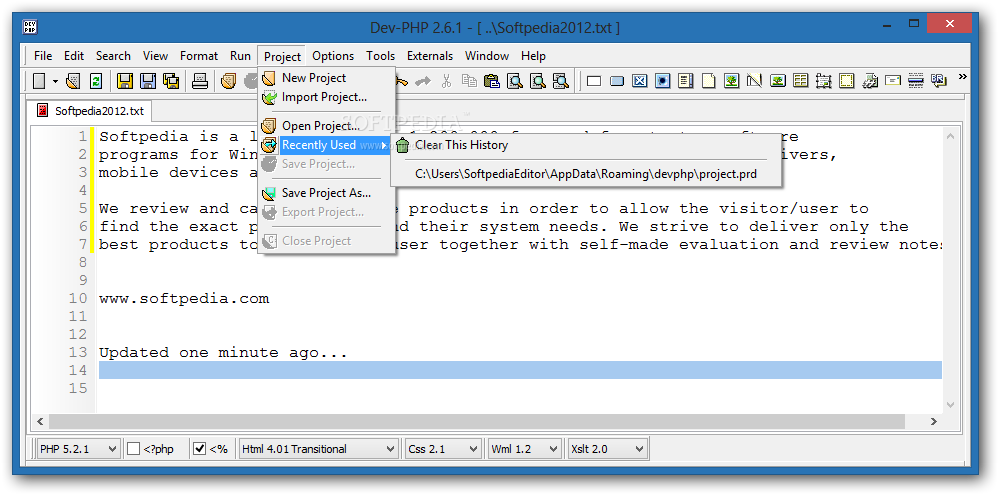Image resolution: width=999 pixels, height=495 pixels.
Task: Open the Css 2.1 dropdown
Action: pyautogui.click(x=443, y=448)
